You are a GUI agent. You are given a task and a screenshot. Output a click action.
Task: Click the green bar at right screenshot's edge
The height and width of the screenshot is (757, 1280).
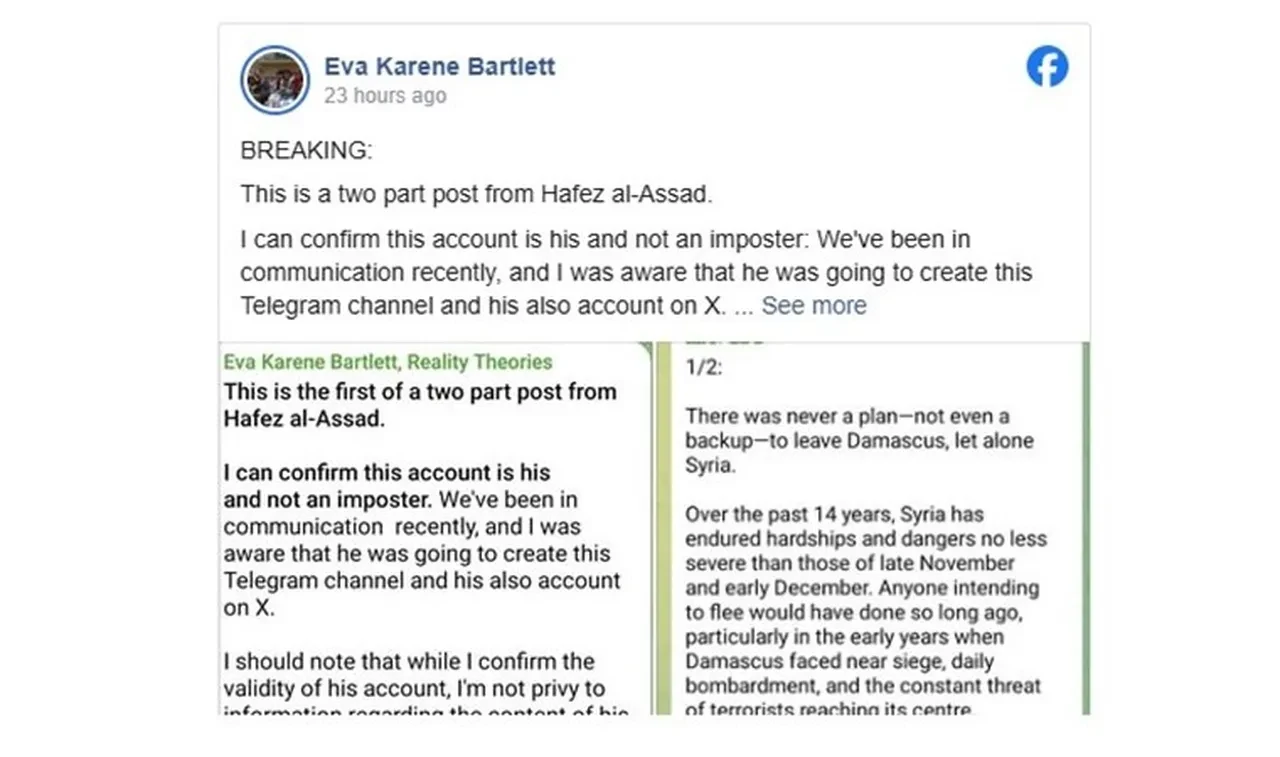point(1084,530)
